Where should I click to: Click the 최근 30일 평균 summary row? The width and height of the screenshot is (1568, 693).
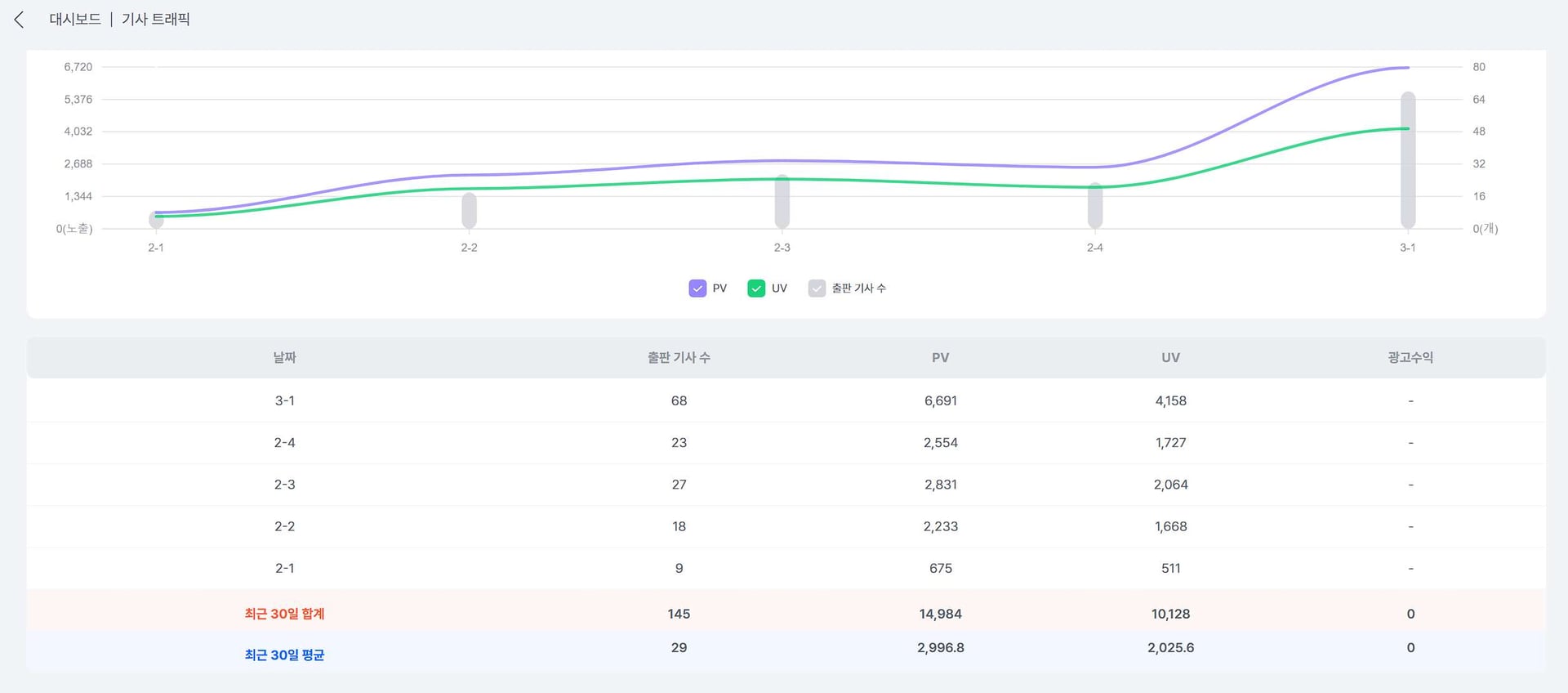tap(284, 655)
